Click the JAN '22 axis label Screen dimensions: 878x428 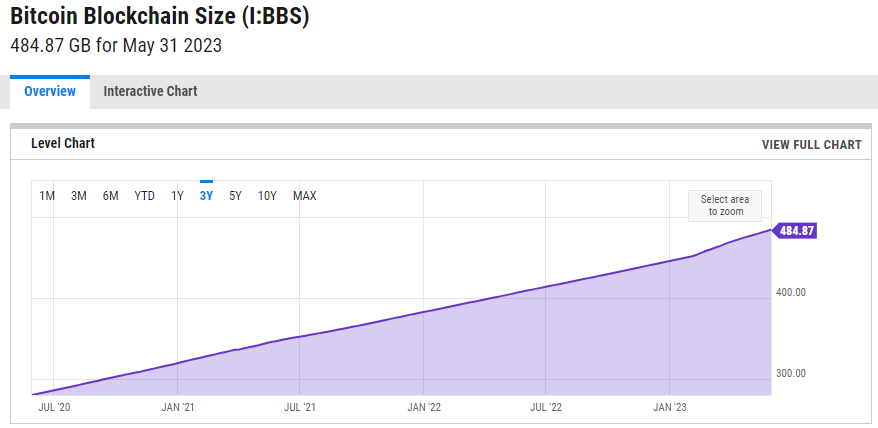pos(424,407)
